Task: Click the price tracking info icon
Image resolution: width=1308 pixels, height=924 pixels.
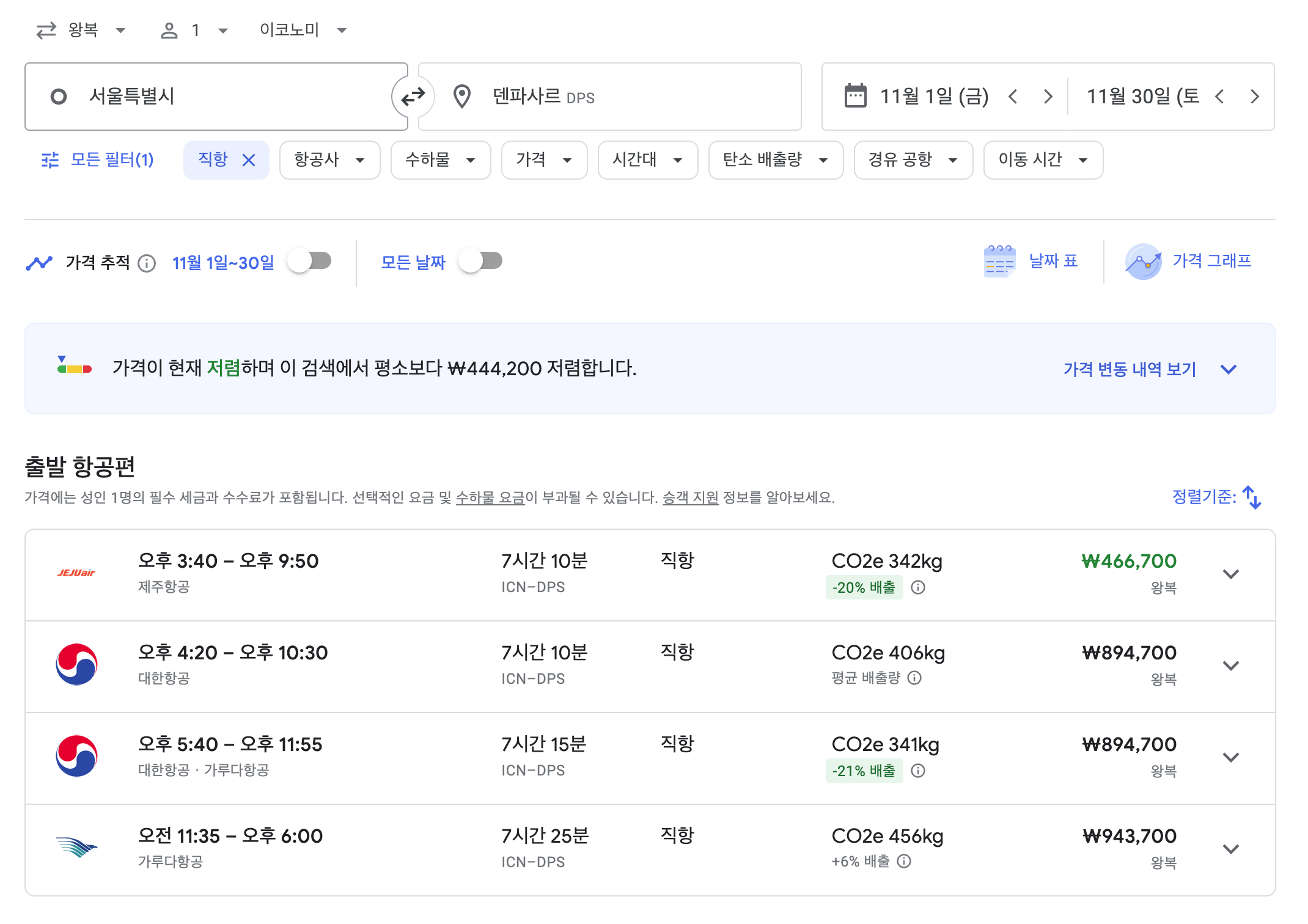Action: point(147,263)
